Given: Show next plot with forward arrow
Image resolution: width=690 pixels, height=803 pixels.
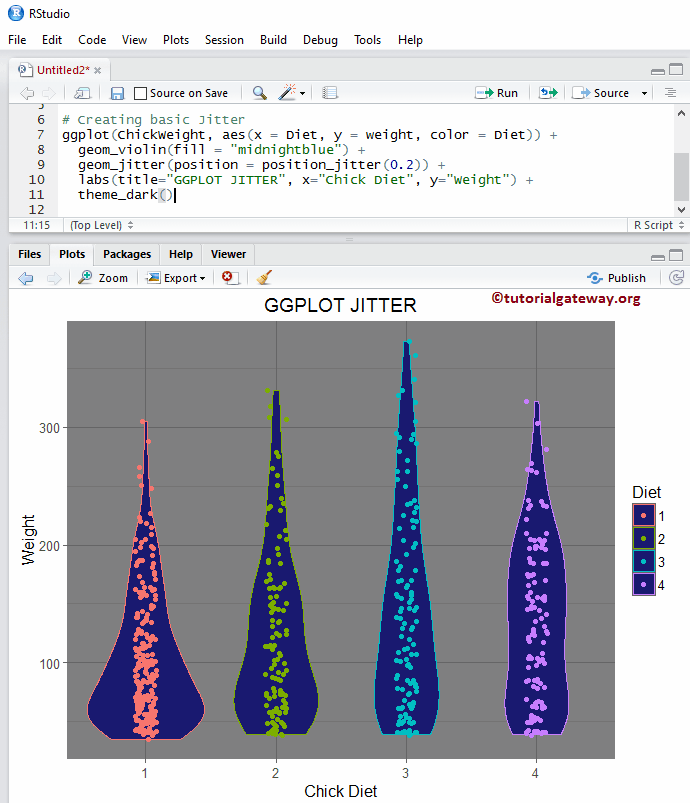Looking at the screenshot, I should (x=54, y=278).
